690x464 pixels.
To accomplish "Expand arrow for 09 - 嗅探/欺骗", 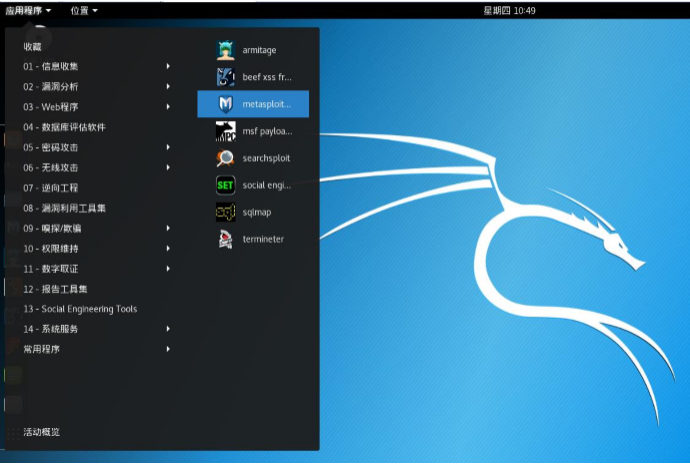I will click(x=168, y=228).
